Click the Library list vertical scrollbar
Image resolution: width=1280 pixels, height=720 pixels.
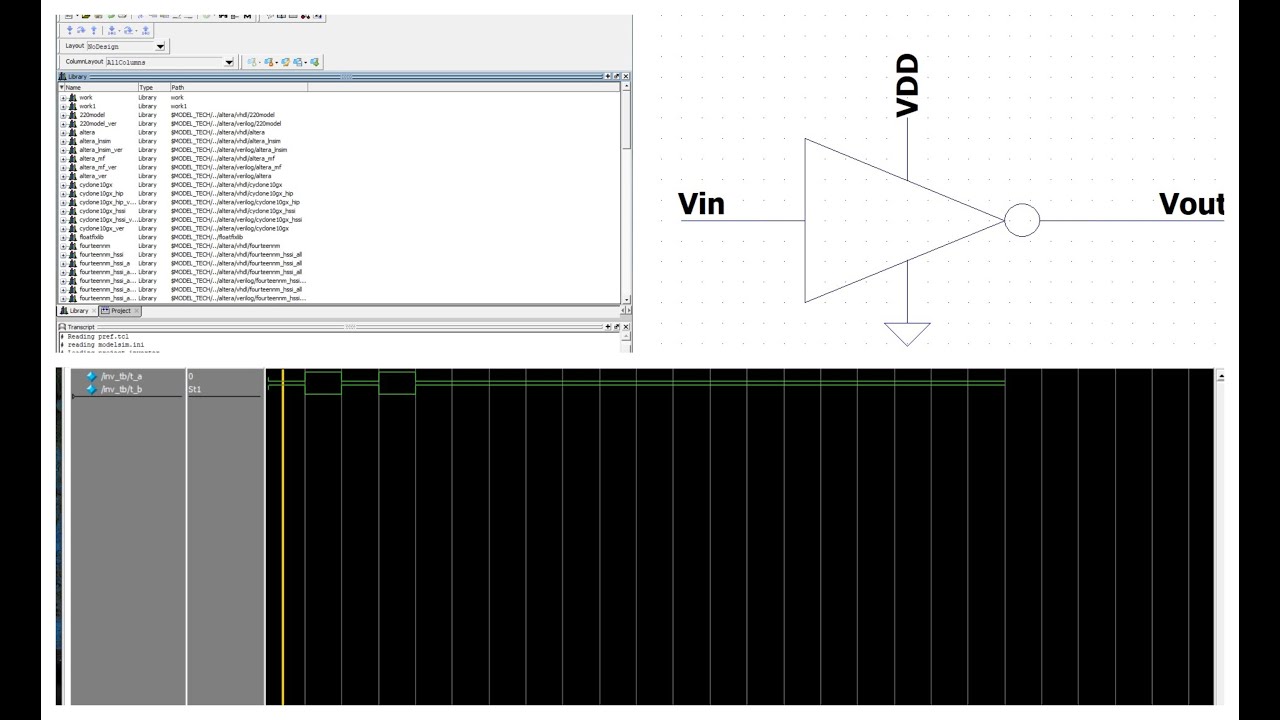click(x=627, y=193)
